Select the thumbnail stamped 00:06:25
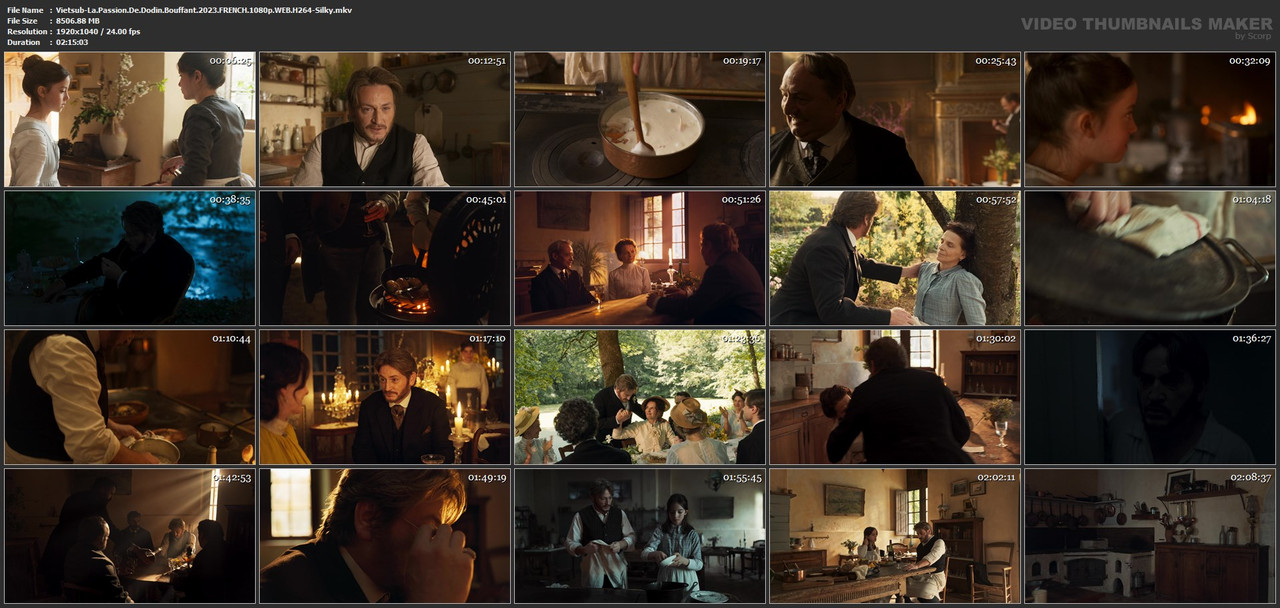The width and height of the screenshot is (1280, 608). point(130,119)
